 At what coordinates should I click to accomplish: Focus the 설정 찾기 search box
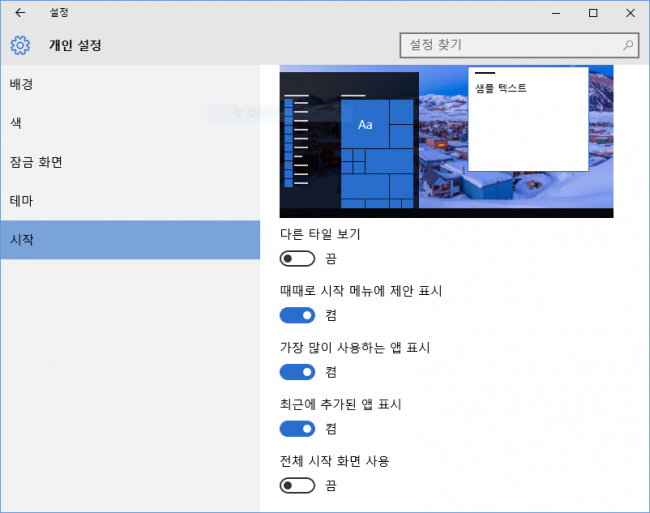click(519, 45)
